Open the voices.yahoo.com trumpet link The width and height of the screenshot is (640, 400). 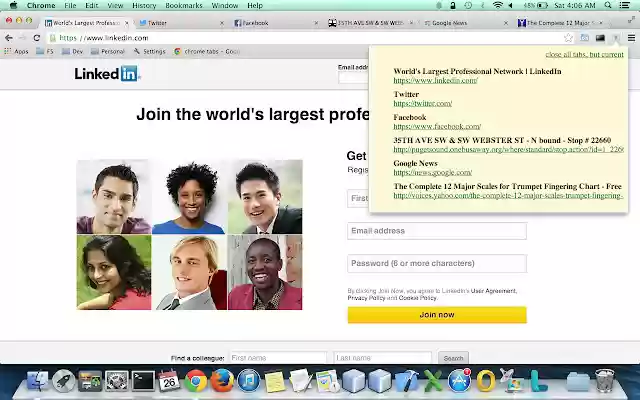point(508,196)
